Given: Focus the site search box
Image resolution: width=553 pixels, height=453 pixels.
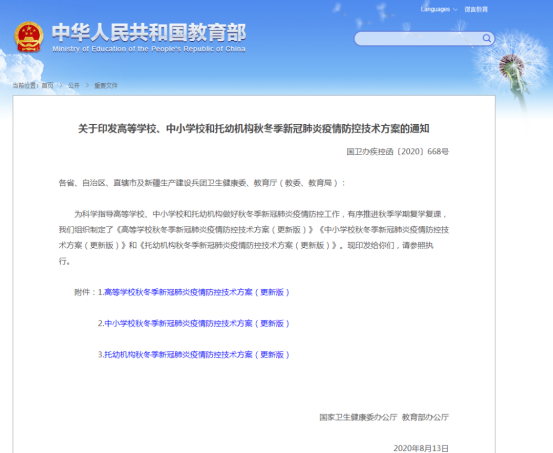Looking at the screenshot, I should click(x=424, y=38).
